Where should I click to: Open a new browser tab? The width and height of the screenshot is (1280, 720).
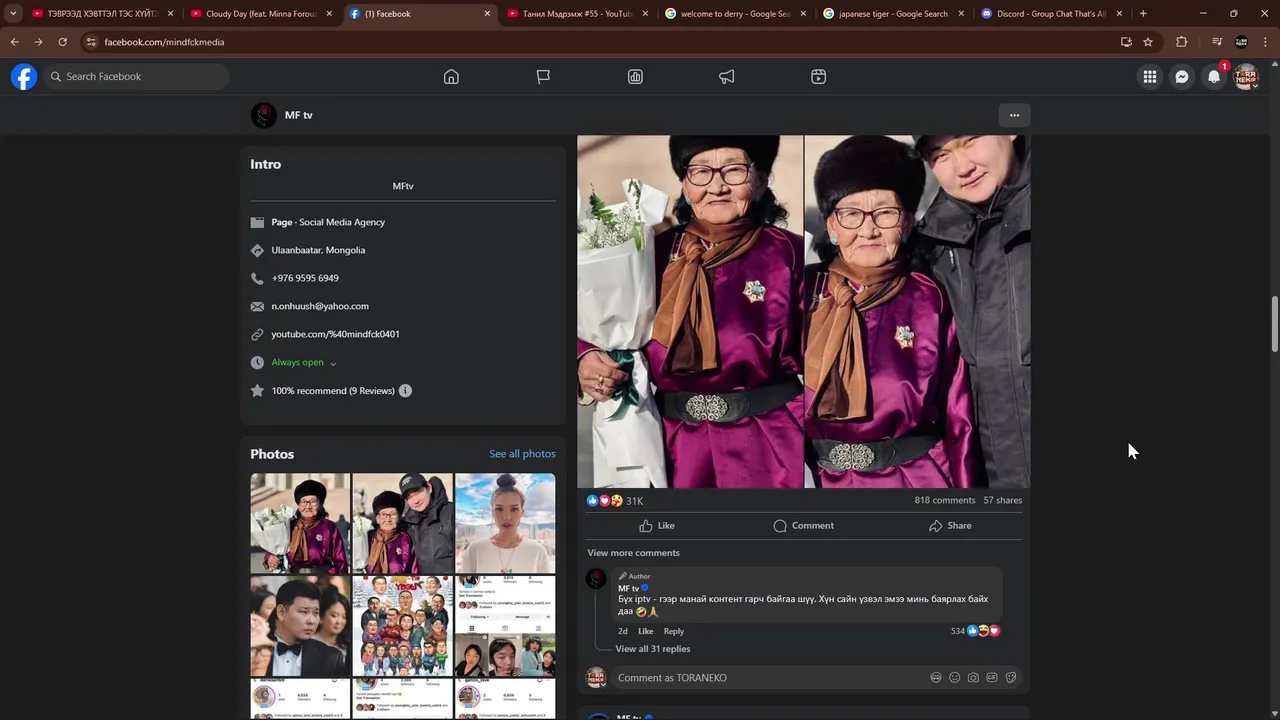pos(1143,14)
